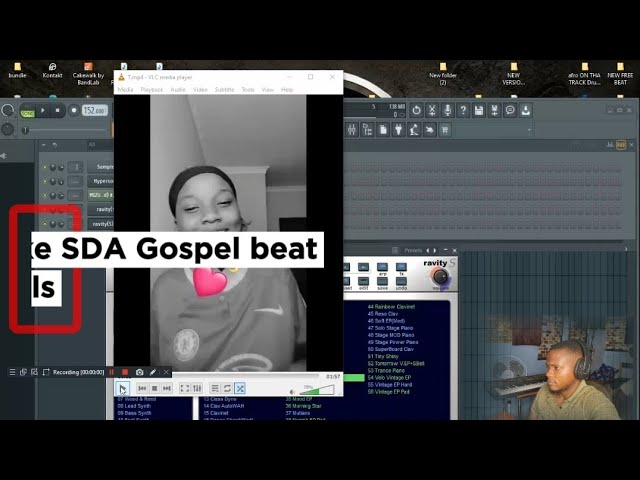
Task: Take a screenshot with recorder camera icon
Action: click(x=140, y=372)
